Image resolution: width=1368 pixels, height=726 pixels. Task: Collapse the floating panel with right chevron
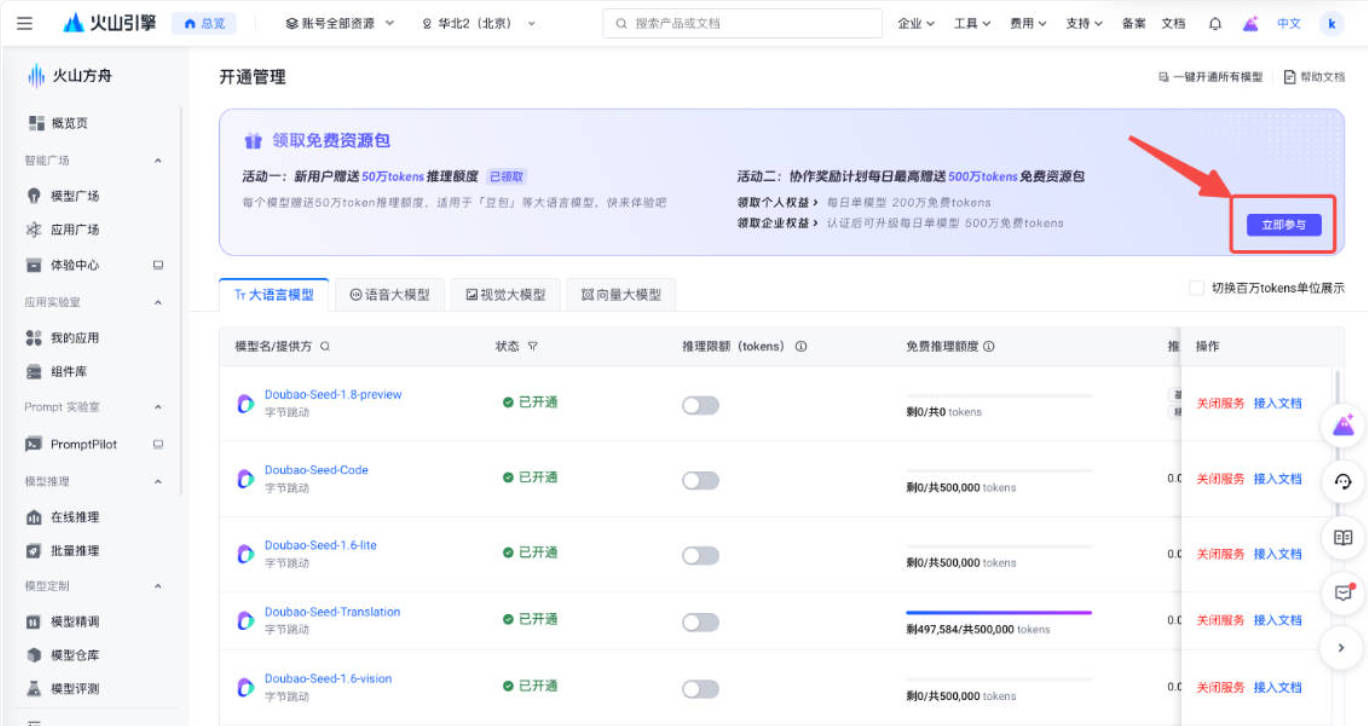[1343, 647]
